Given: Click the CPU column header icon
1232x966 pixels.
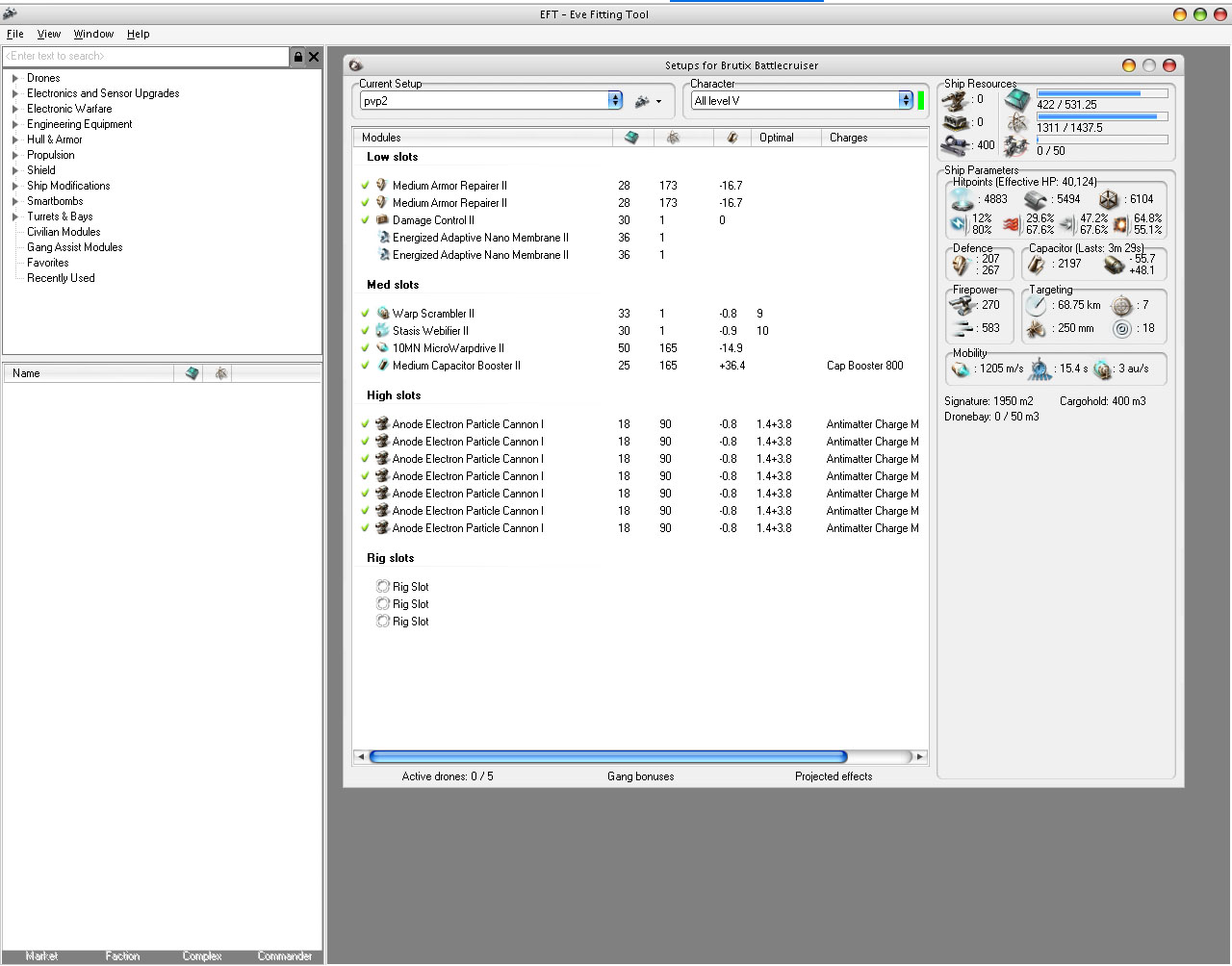Looking at the screenshot, I should 631,138.
